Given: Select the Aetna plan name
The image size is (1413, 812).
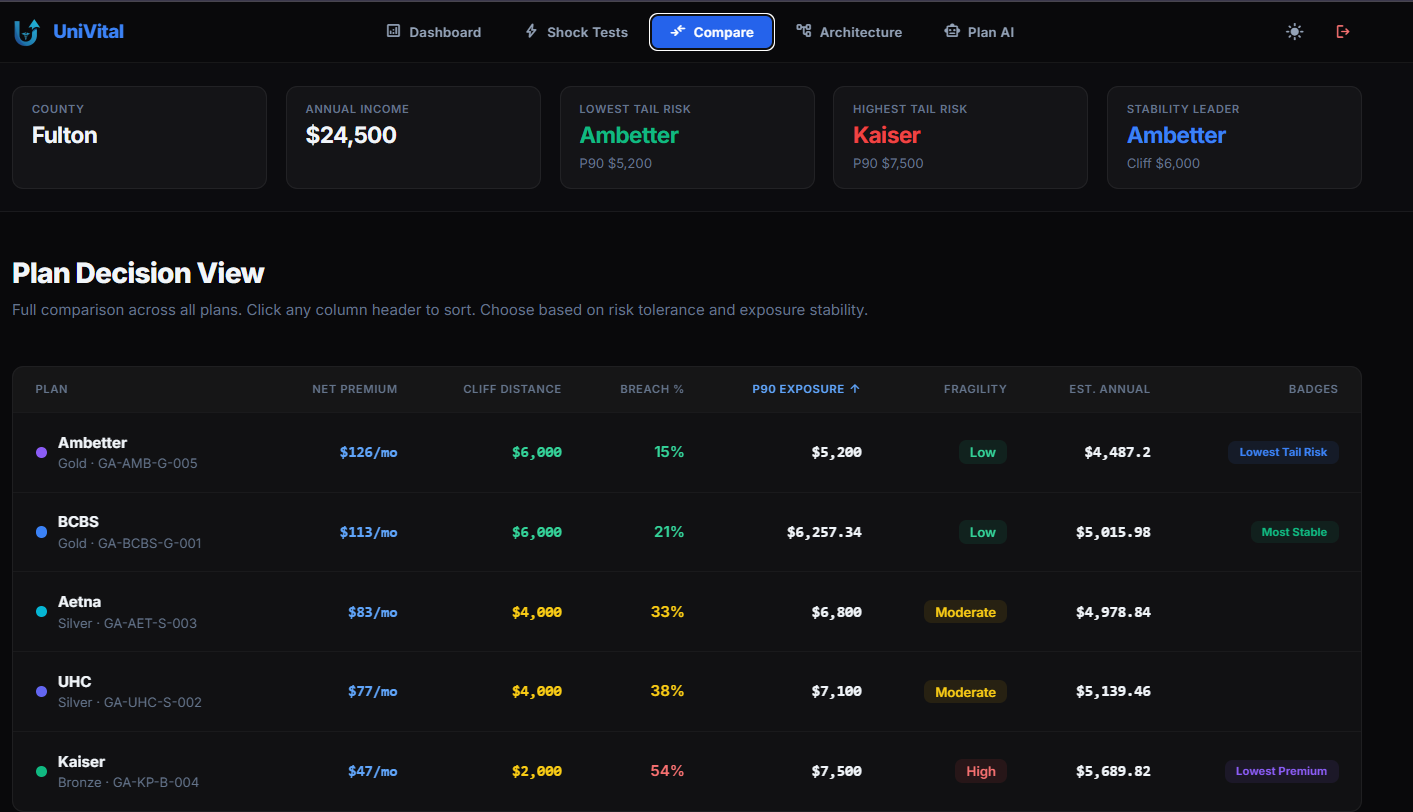Looking at the screenshot, I should point(79,602).
